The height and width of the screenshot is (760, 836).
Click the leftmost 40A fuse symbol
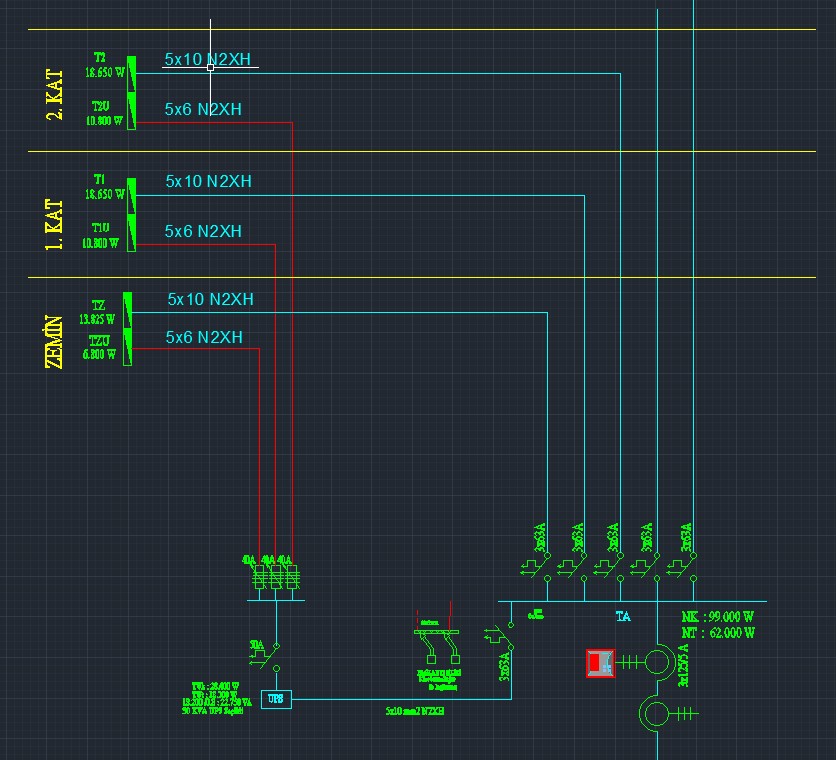tap(259, 578)
